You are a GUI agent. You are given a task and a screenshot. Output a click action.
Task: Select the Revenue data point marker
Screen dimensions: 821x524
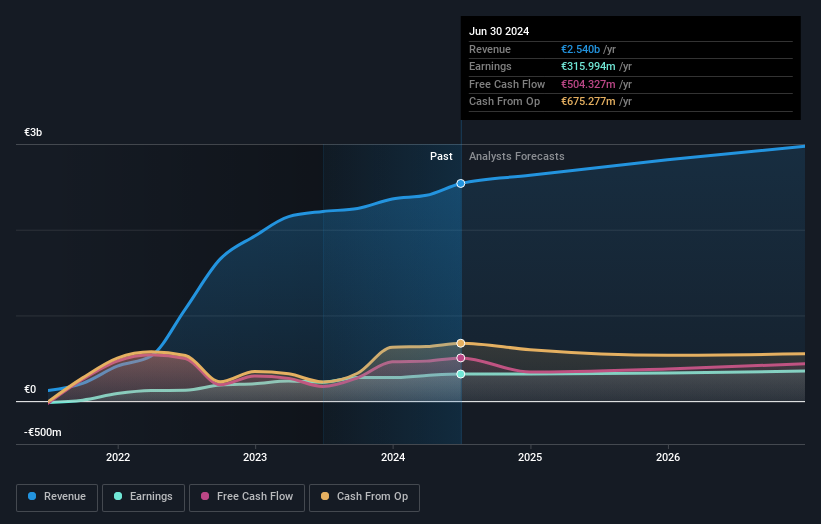click(x=461, y=183)
